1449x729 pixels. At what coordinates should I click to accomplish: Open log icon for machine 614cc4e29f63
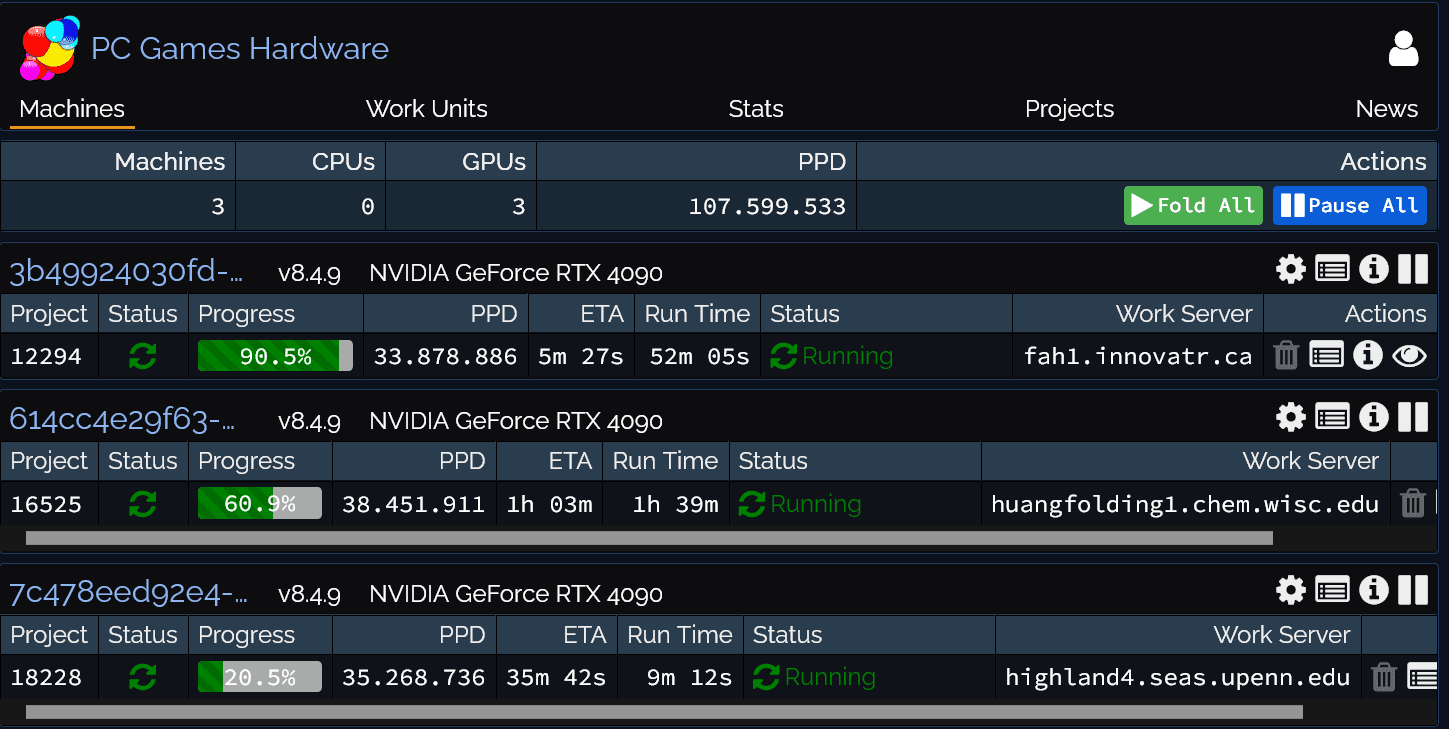1332,417
